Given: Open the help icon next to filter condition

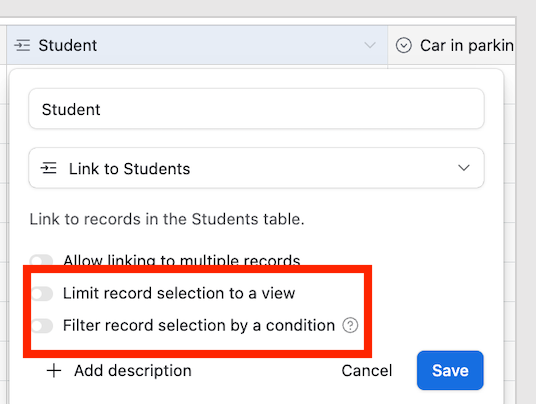Looking at the screenshot, I should pos(350,325).
